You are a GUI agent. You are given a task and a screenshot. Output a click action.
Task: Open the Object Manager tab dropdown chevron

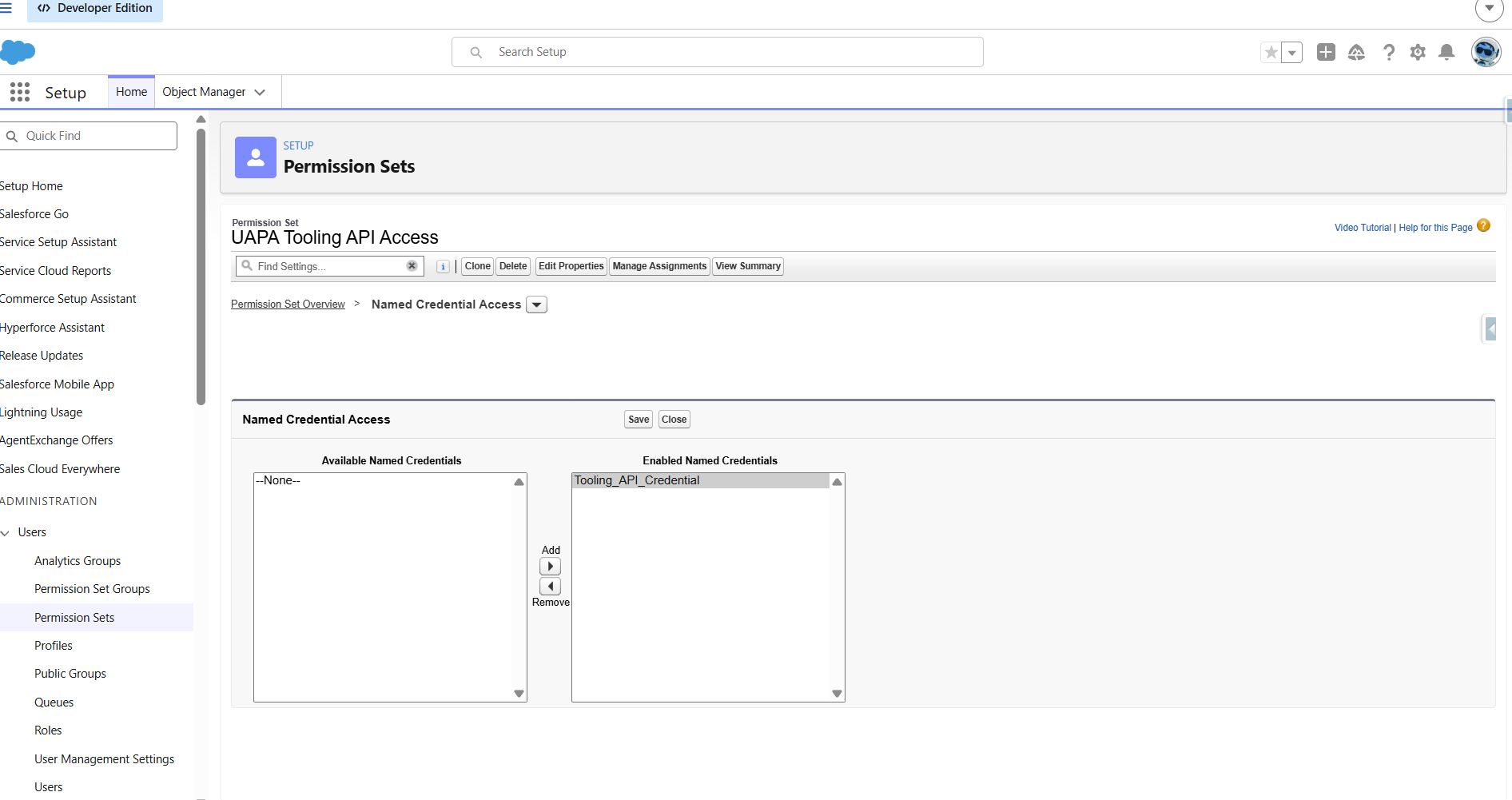[260, 92]
